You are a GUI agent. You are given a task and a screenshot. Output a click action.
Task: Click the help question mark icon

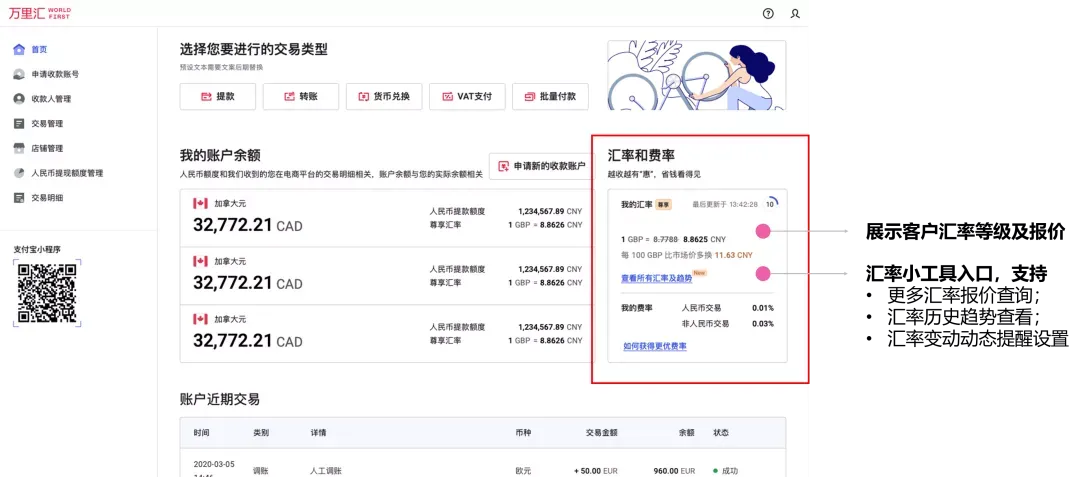pyautogui.click(x=768, y=14)
